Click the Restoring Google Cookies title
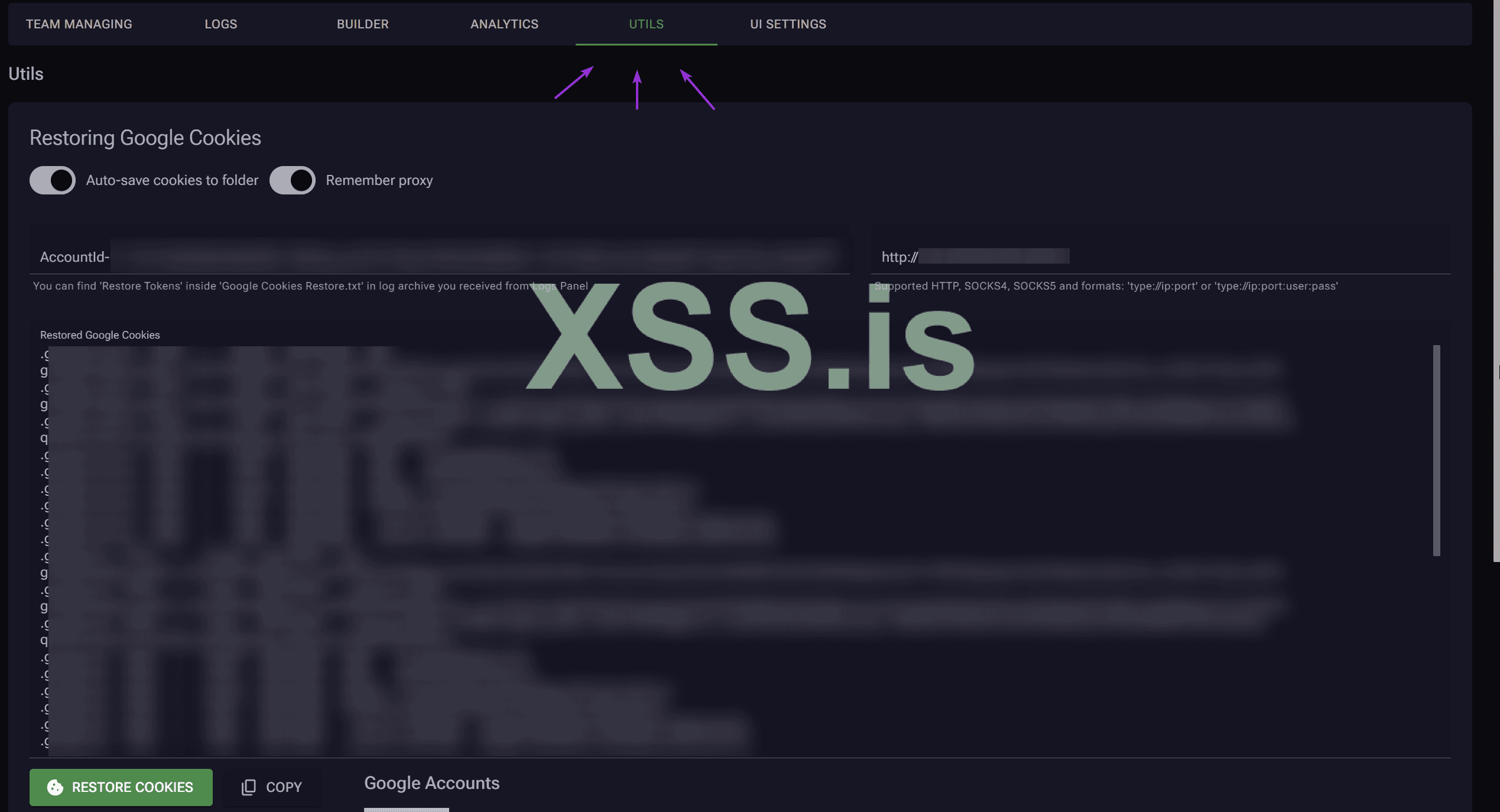The image size is (1500, 812). coord(145,138)
